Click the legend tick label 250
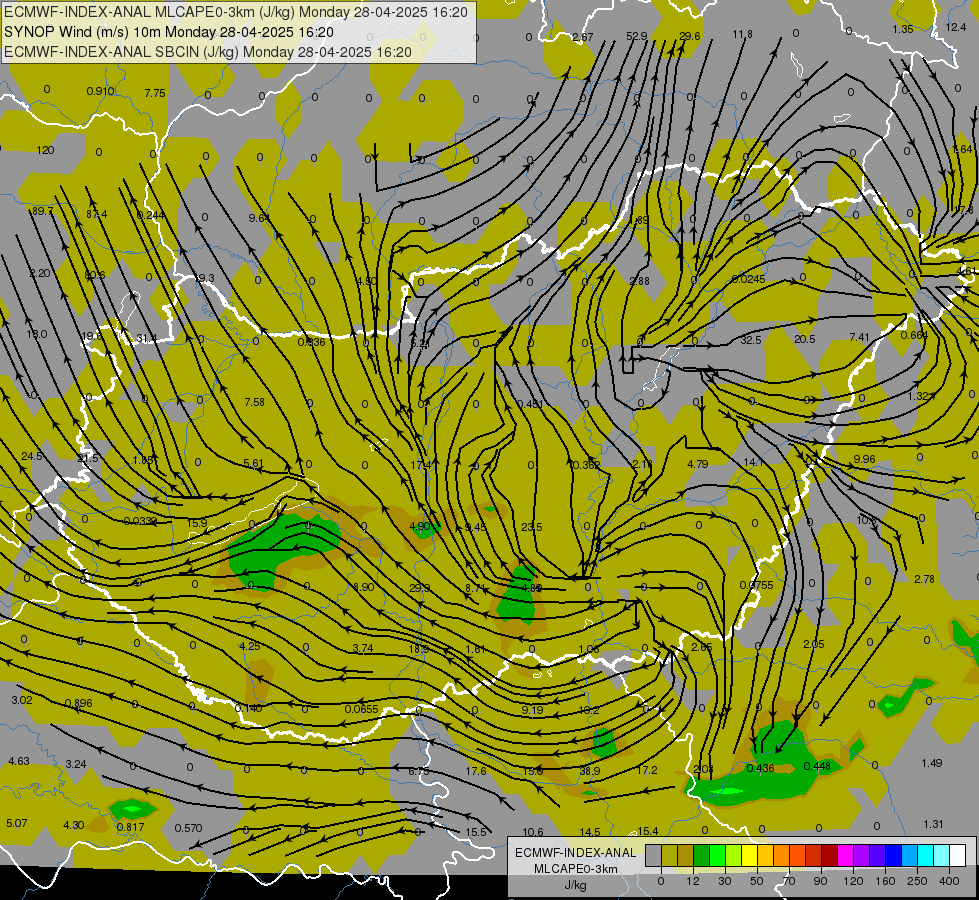This screenshot has width=979, height=900. 917,881
